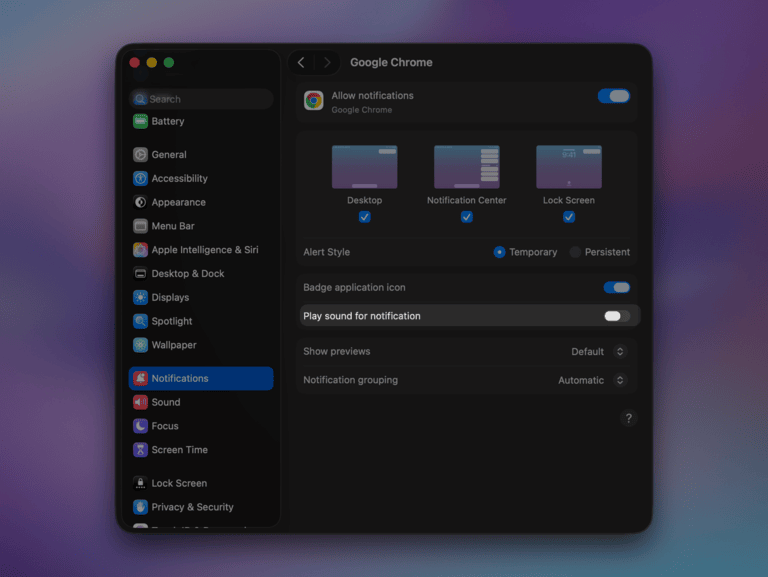Click the Alert Style label
Screen dimensions: 768x577
327,252
